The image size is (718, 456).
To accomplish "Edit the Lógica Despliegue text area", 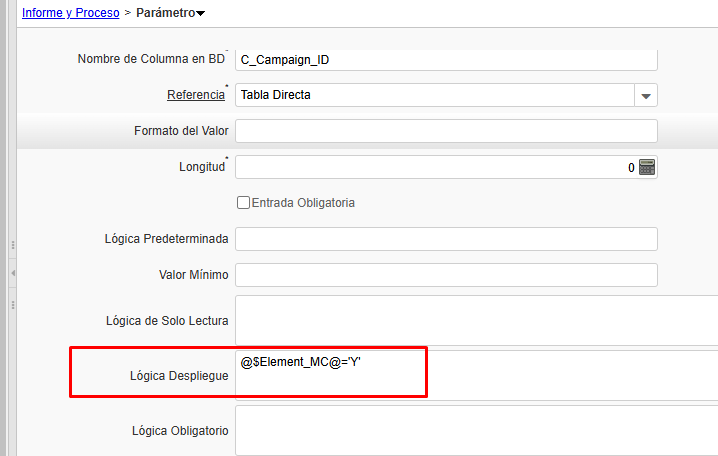I will pos(476,375).
